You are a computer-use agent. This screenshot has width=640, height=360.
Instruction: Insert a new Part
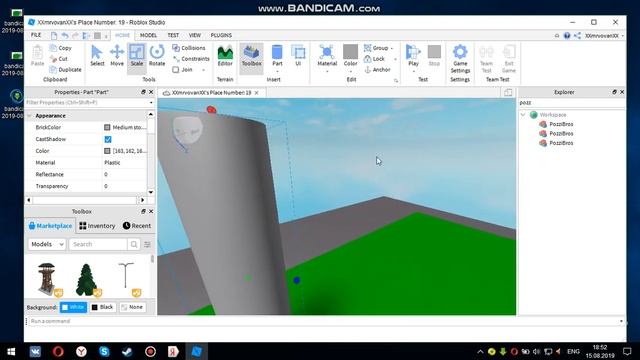coord(277,55)
